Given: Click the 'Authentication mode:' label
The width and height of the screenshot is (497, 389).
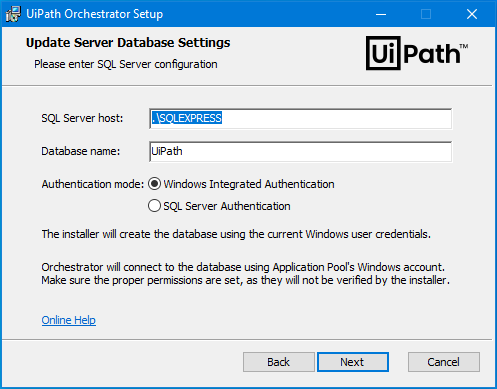Looking at the screenshot, I should pos(93,184).
